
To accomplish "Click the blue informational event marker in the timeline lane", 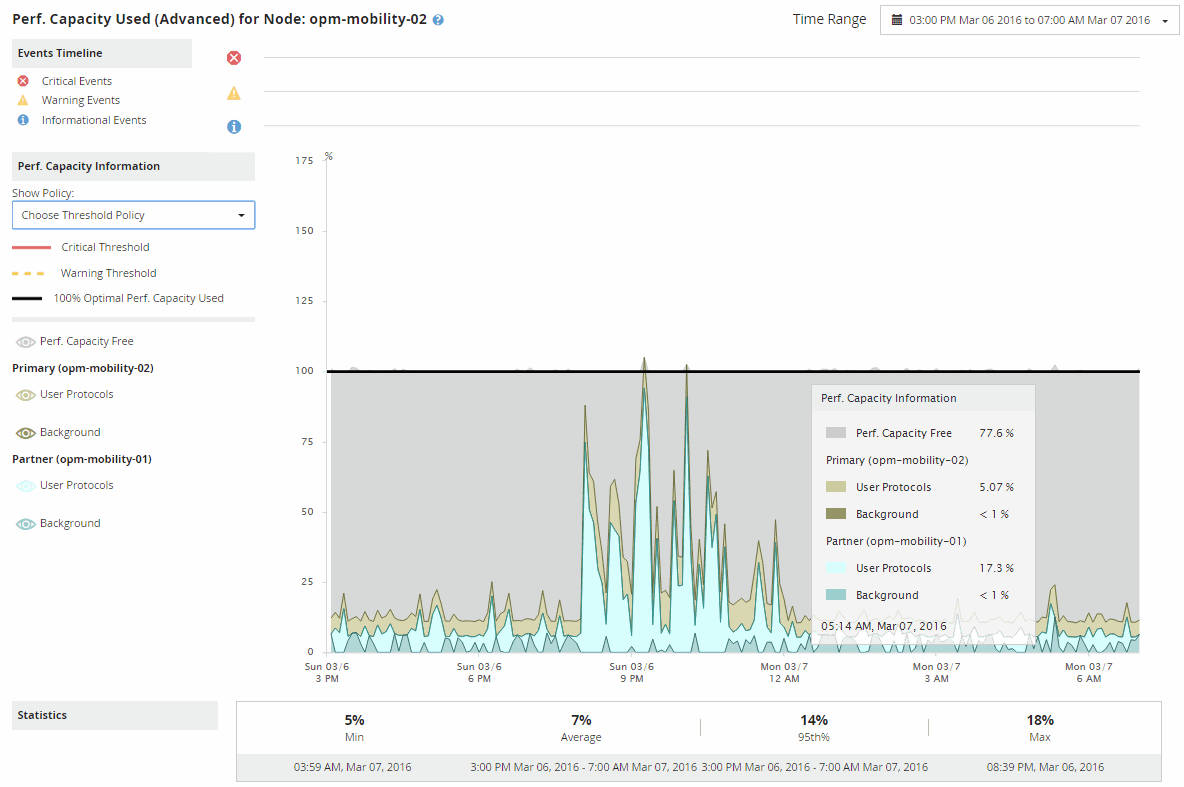I will point(234,127).
